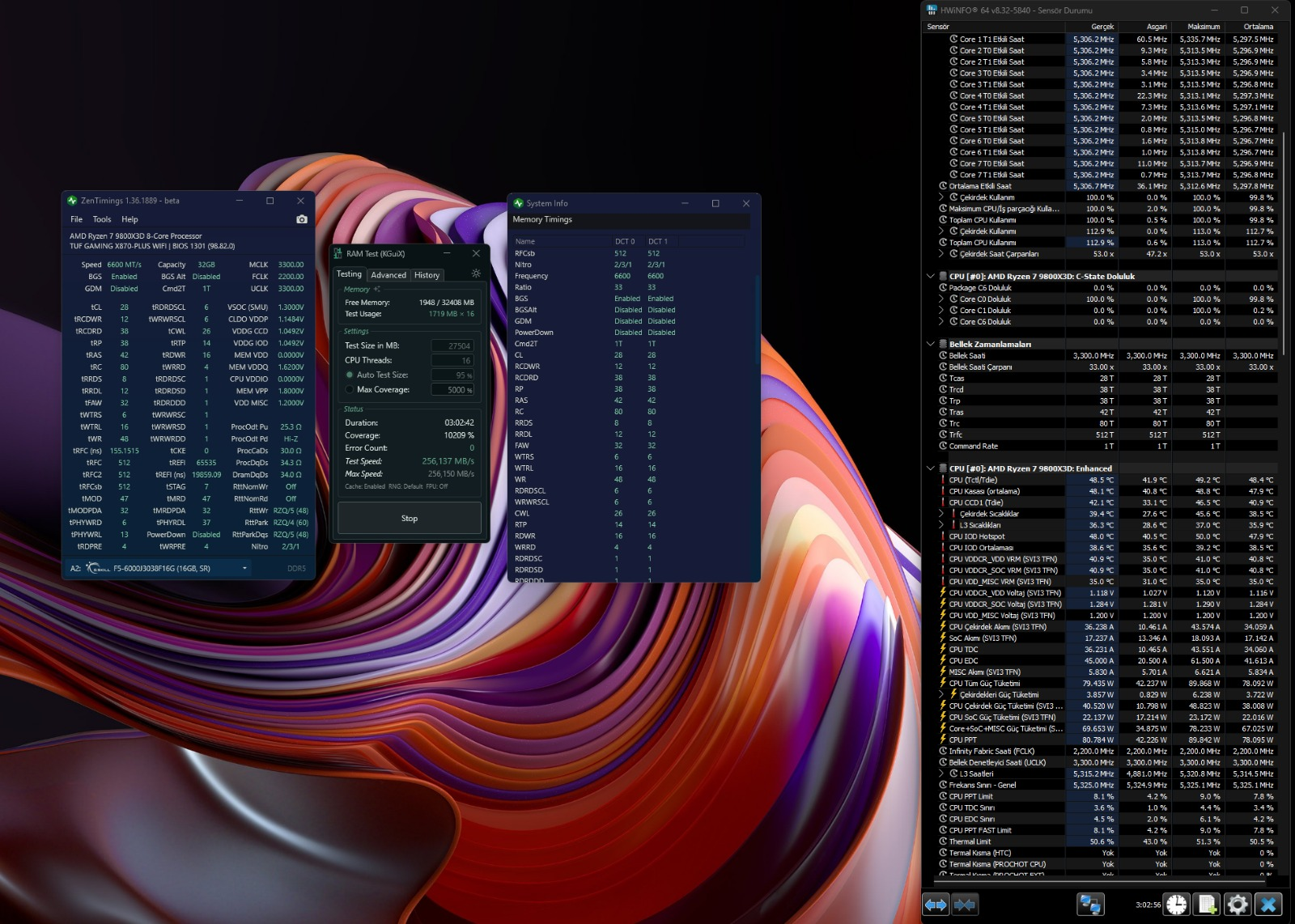1295x924 pixels.
Task: Click the RAM Test (KGuiX) title icon
Action: pyautogui.click(x=338, y=253)
